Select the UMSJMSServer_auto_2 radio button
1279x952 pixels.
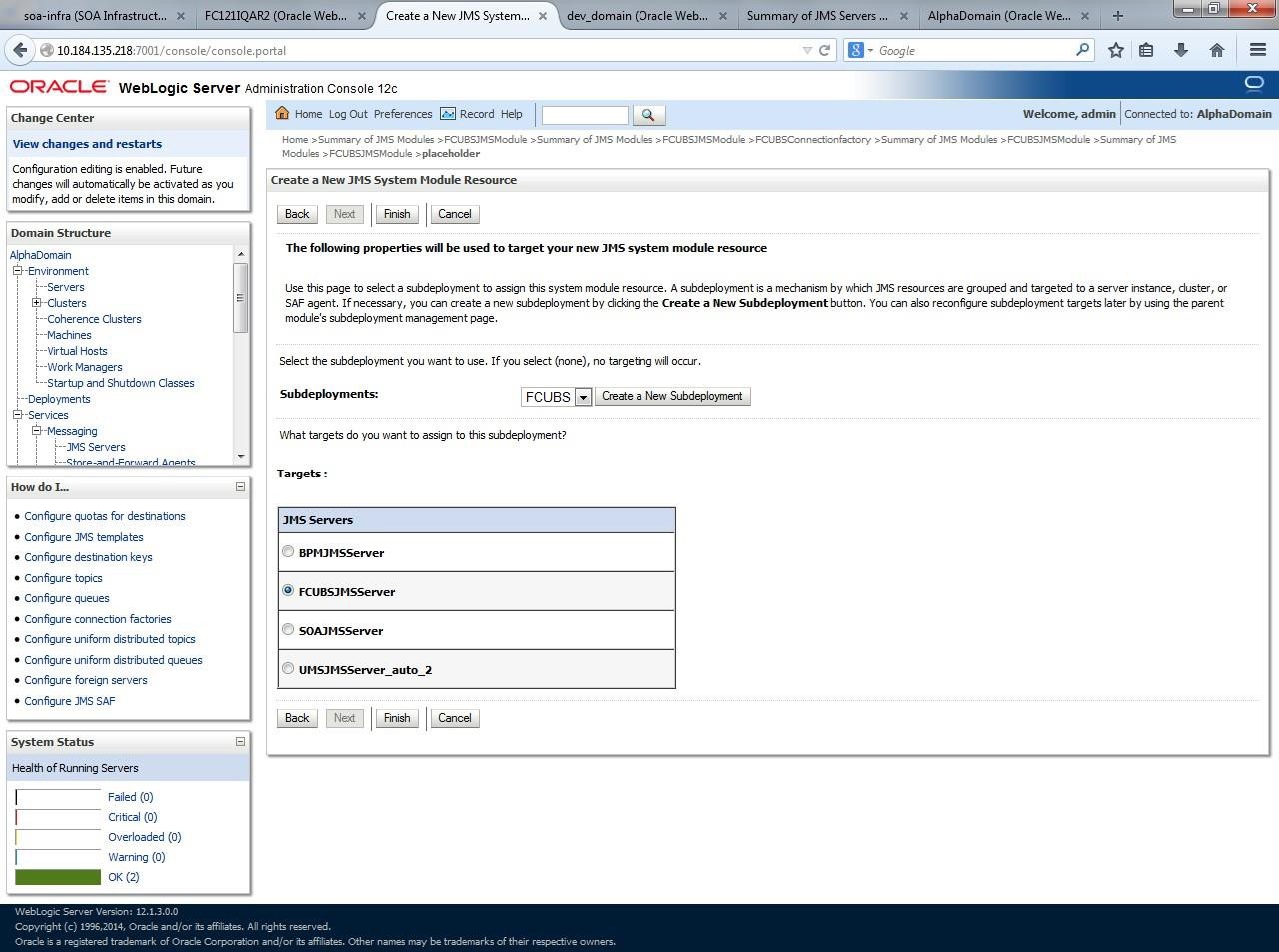[x=288, y=668]
